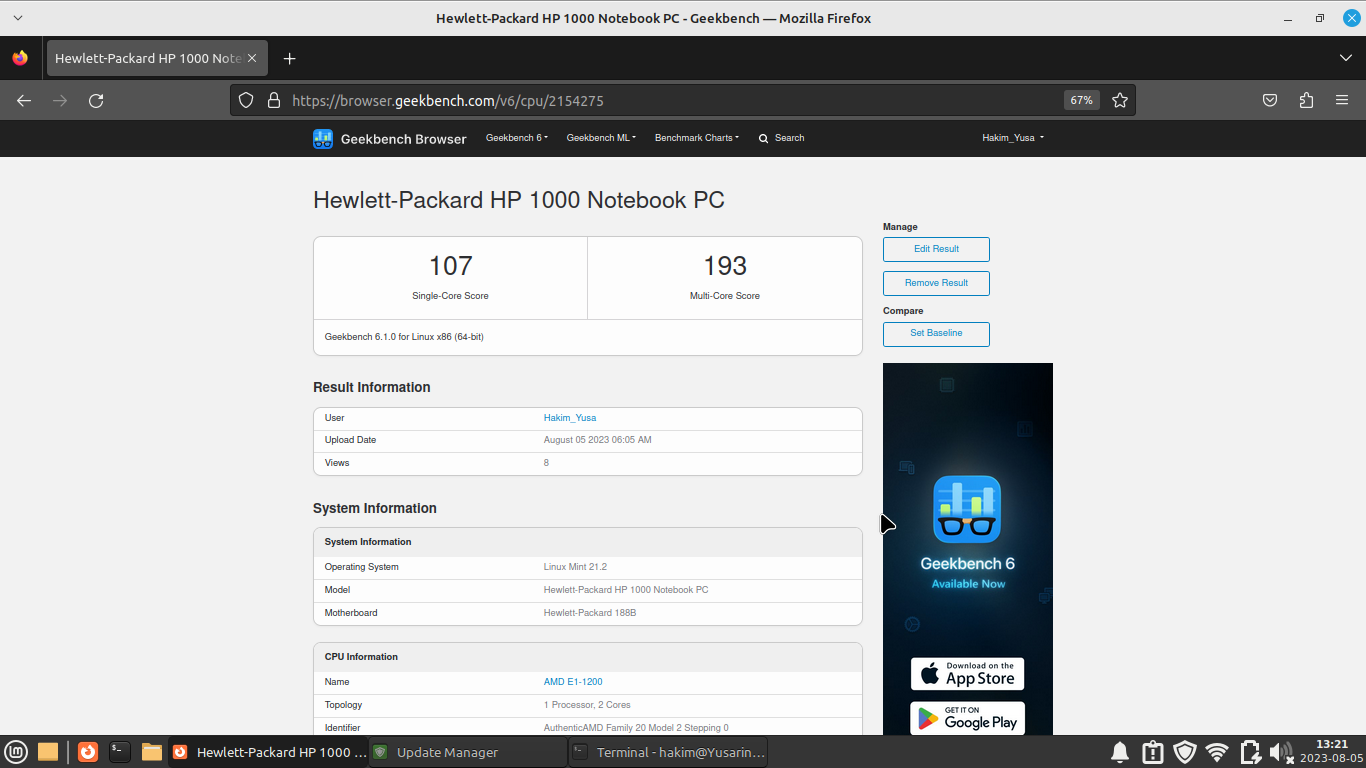Viewport: 1366px width, 768px height.
Task: Click the Set Baseline button
Action: tap(936, 333)
